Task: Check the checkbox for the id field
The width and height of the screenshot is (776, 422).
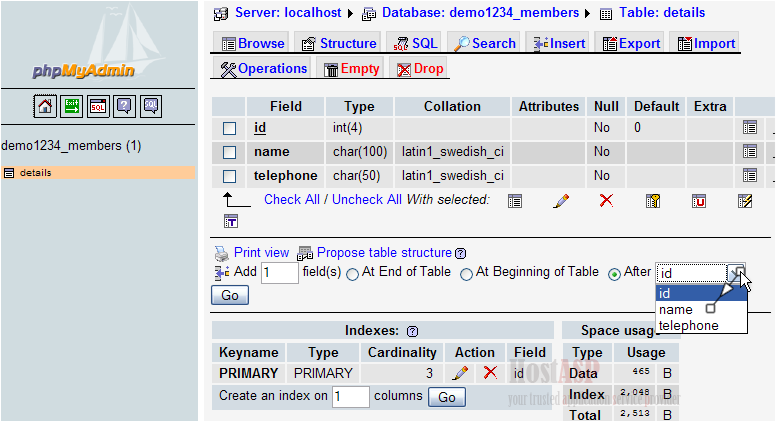Action: pyautogui.click(x=229, y=129)
